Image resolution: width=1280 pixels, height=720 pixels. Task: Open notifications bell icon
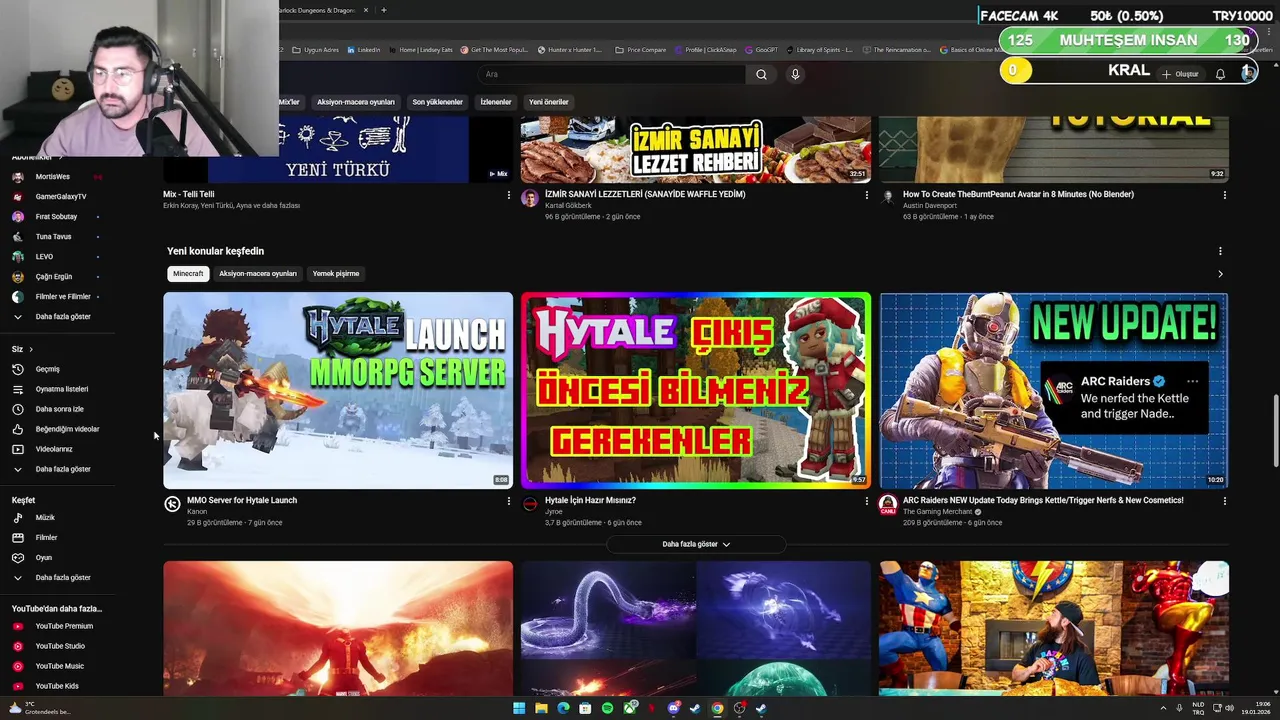click(x=1220, y=74)
